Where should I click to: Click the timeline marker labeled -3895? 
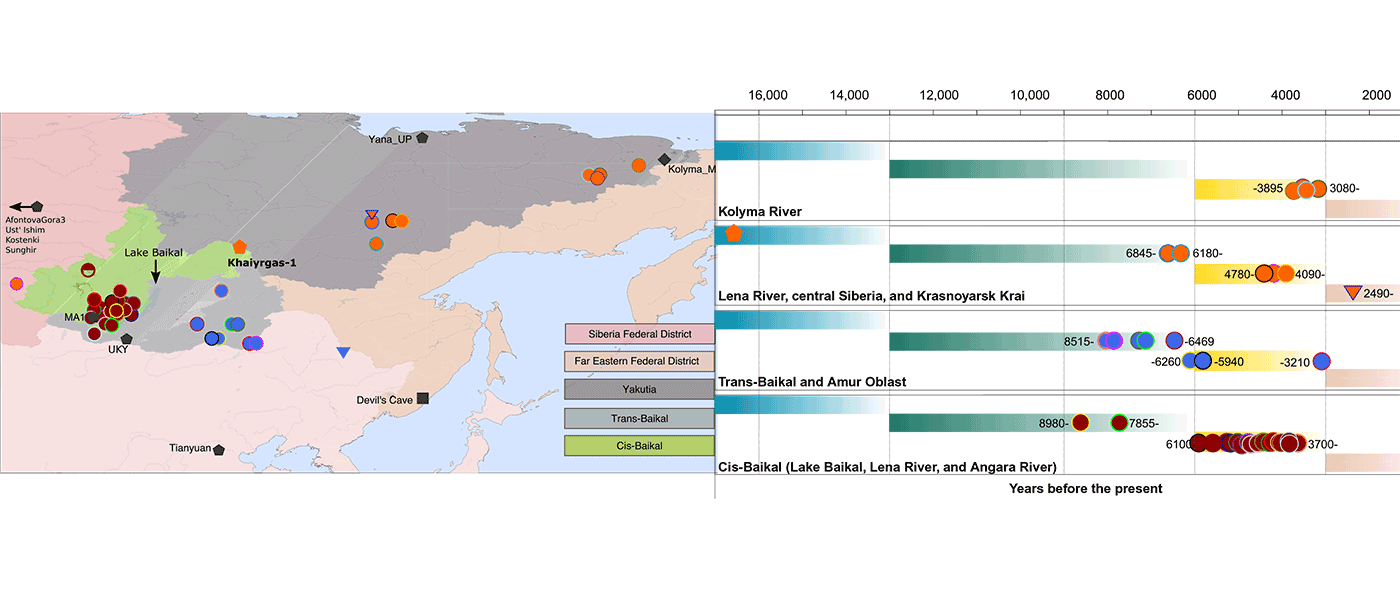coord(1293,190)
